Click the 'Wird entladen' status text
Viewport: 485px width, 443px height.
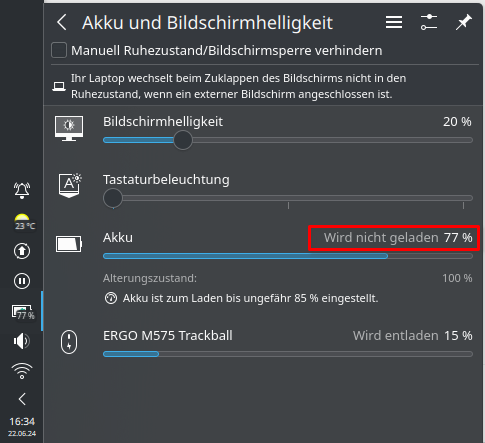(x=396, y=336)
